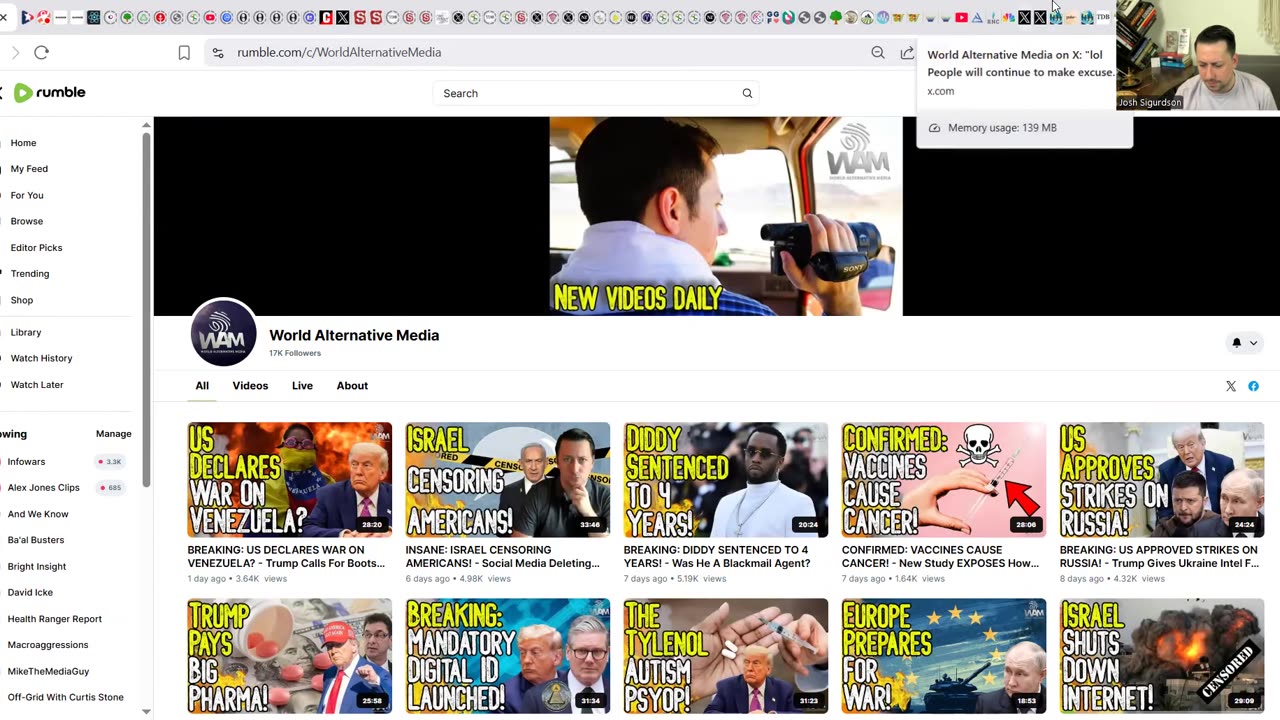Open the Europe Prepares For War thumbnail
Viewport: 1280px width, 720px height.
(x=943, y=656)
